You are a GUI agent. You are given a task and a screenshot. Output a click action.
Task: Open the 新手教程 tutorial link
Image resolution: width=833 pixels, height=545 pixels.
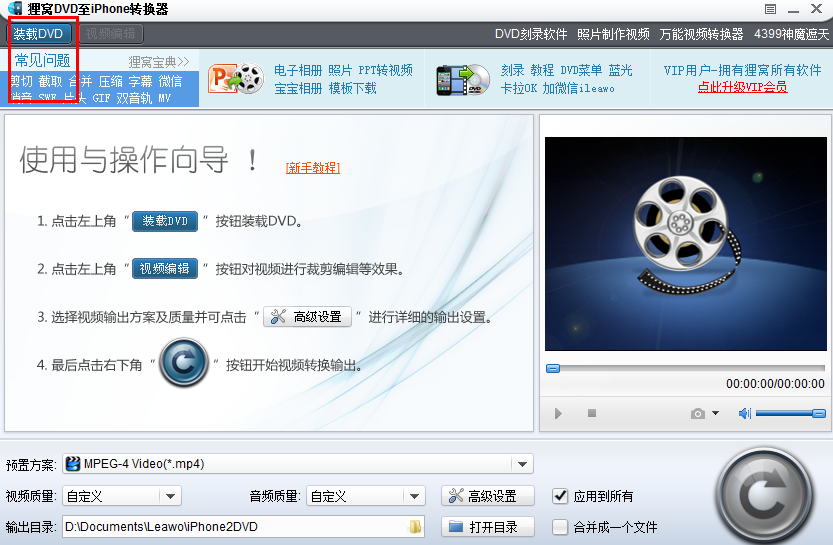pos(313,168)
